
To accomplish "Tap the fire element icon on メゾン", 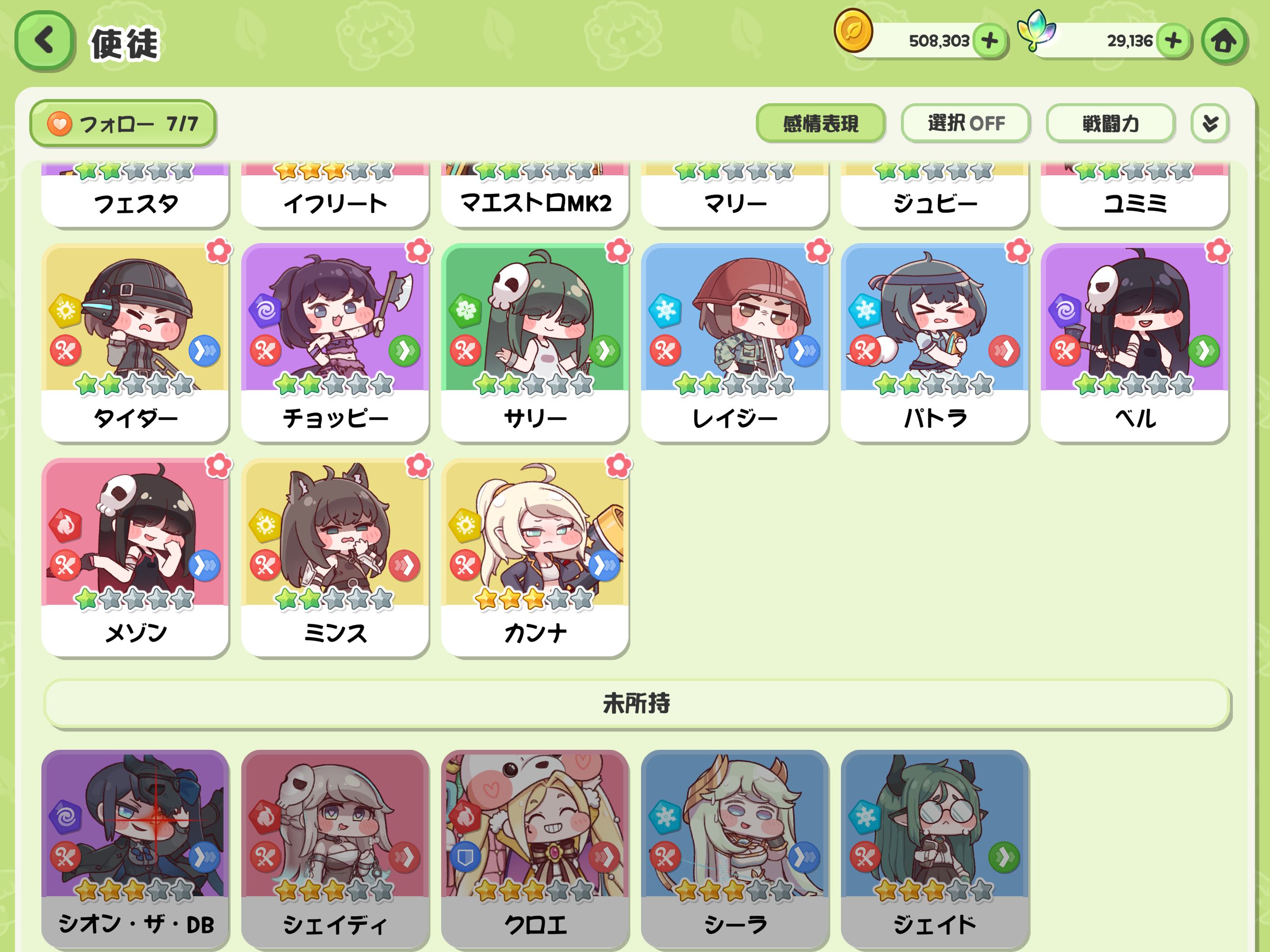I will coord(65,525).
